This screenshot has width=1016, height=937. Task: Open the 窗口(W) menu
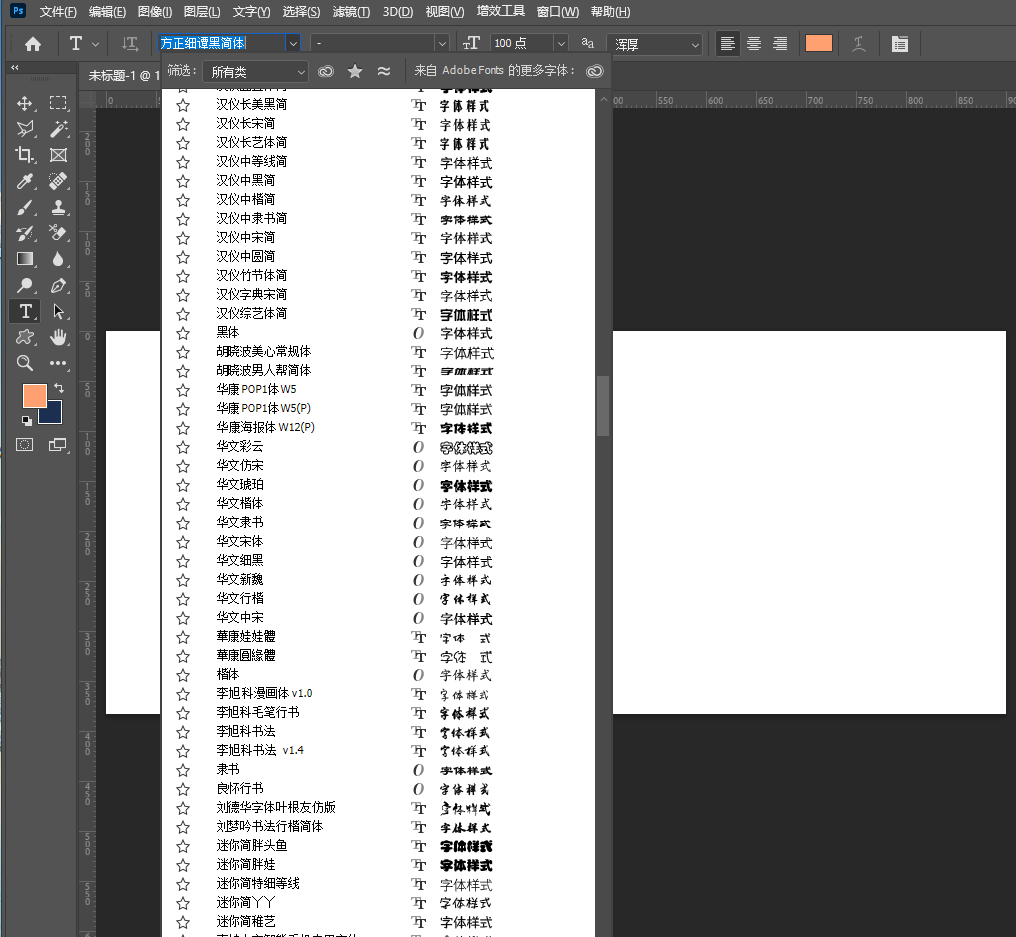558,12
